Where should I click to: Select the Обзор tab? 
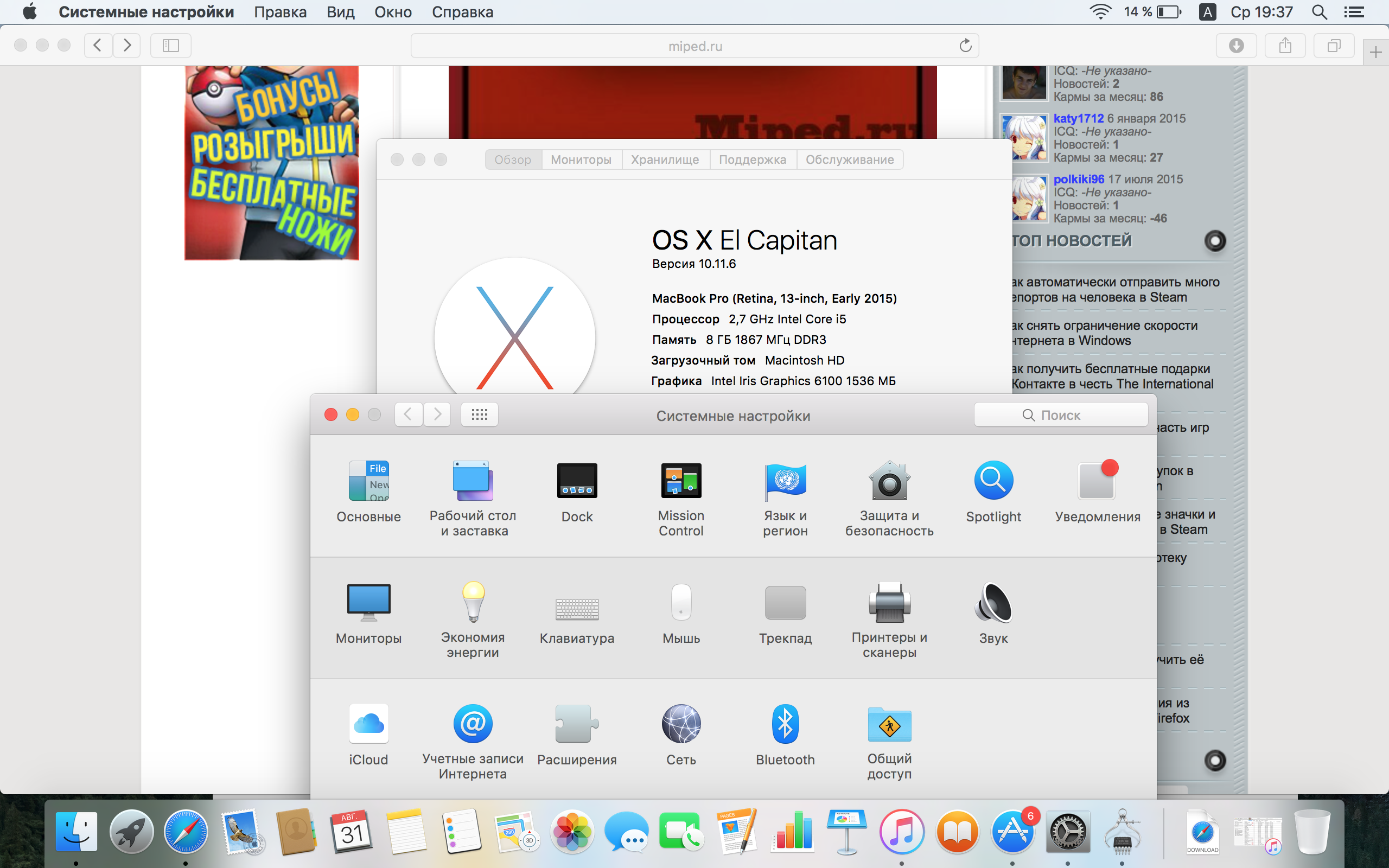pyautogui.click(x=513, y=159)
